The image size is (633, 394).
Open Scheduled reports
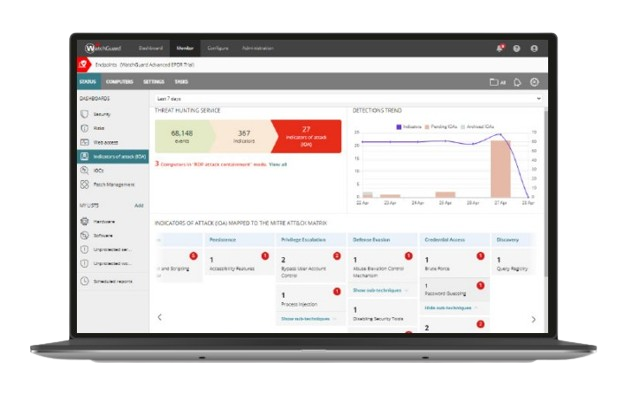click(113, 281)
